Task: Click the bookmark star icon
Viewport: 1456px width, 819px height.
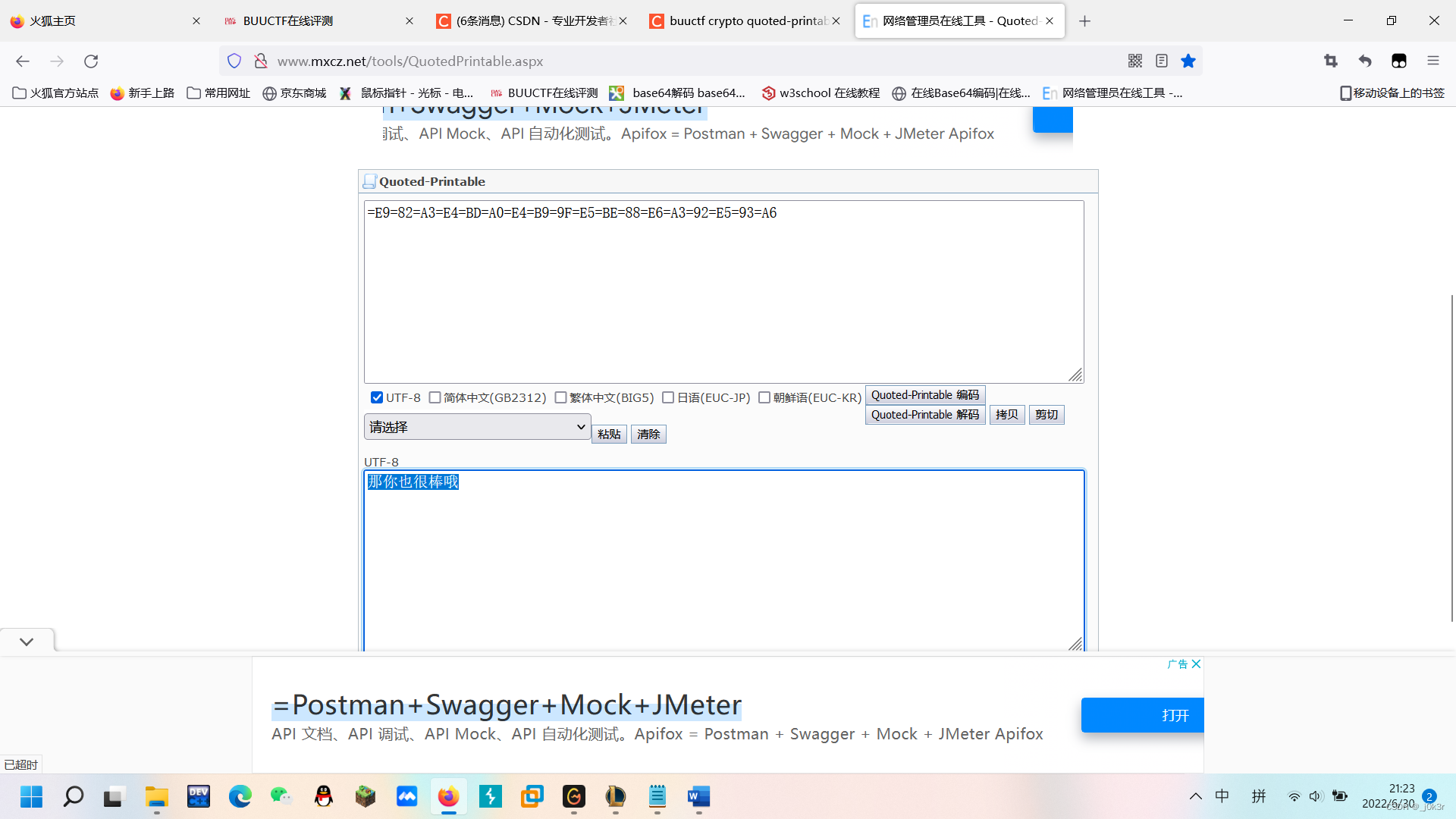Action: click(1188, 61)
